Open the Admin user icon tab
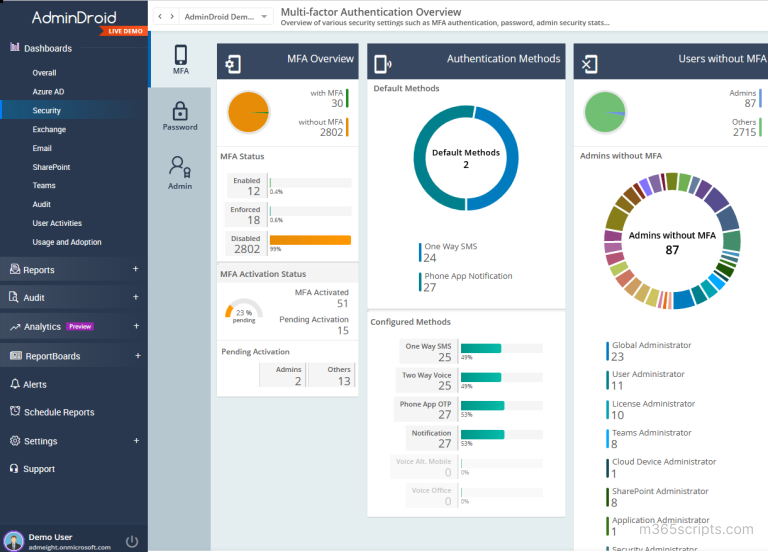This screenshot has height=552, width=768. [180, 172]
